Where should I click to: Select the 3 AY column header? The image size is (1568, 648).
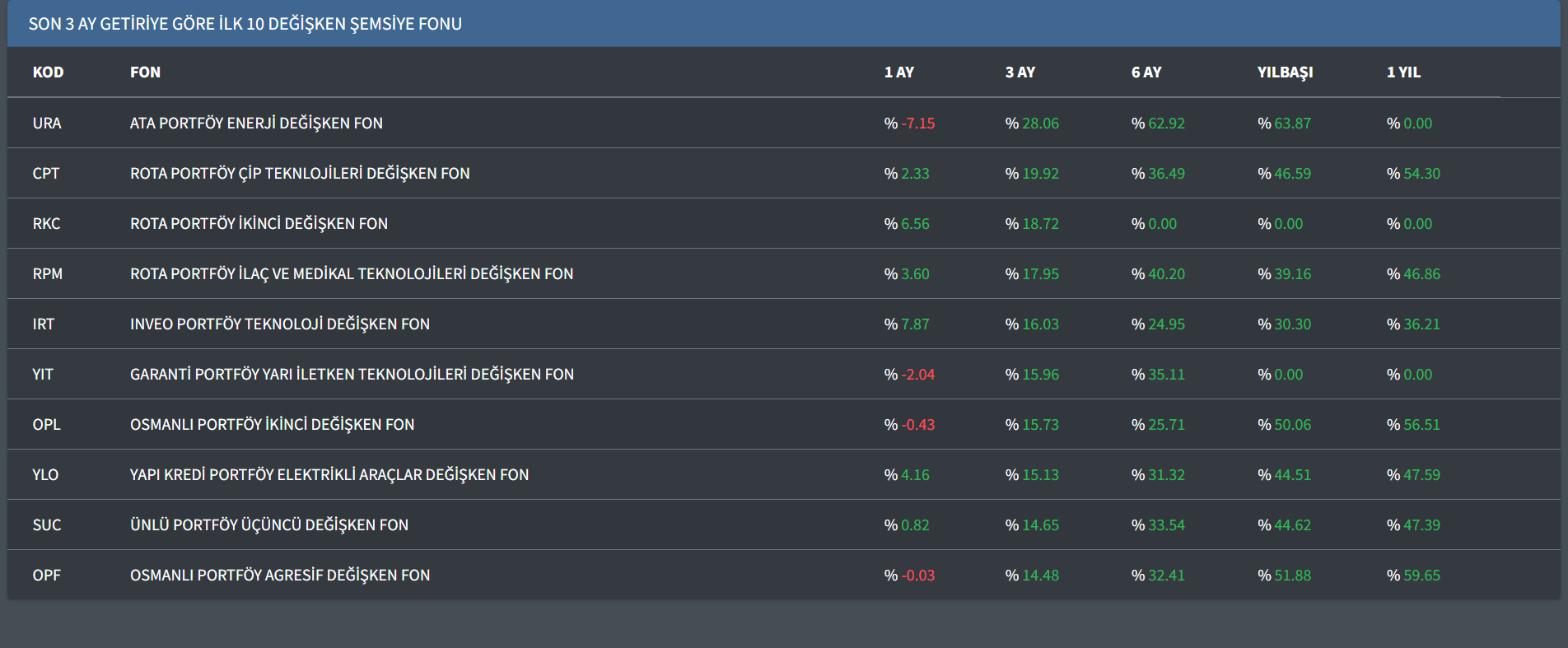click(1020, 72)
